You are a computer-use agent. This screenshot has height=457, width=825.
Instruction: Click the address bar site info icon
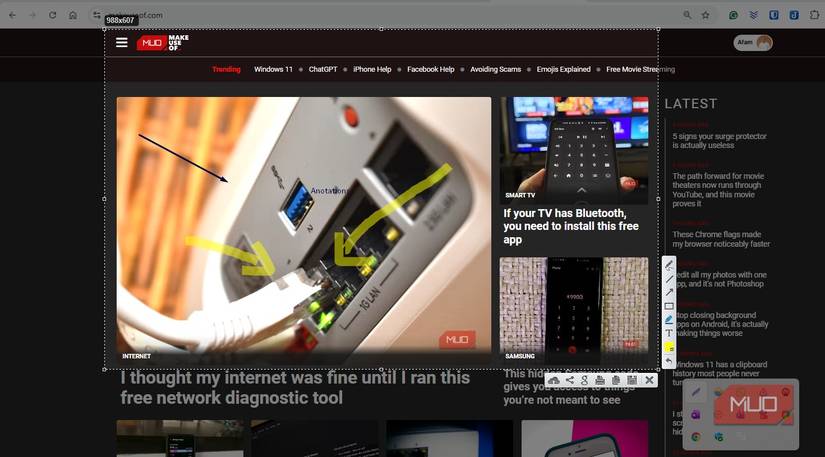[x=96, y=15]
